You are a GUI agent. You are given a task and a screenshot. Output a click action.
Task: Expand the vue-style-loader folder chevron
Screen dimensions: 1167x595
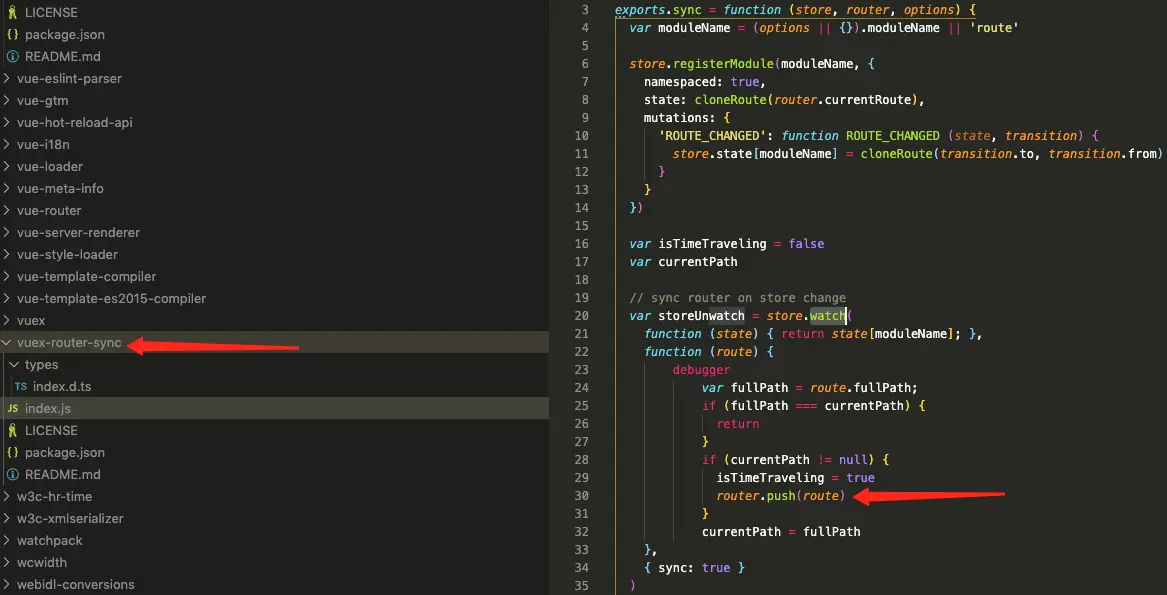coord(7,255)
